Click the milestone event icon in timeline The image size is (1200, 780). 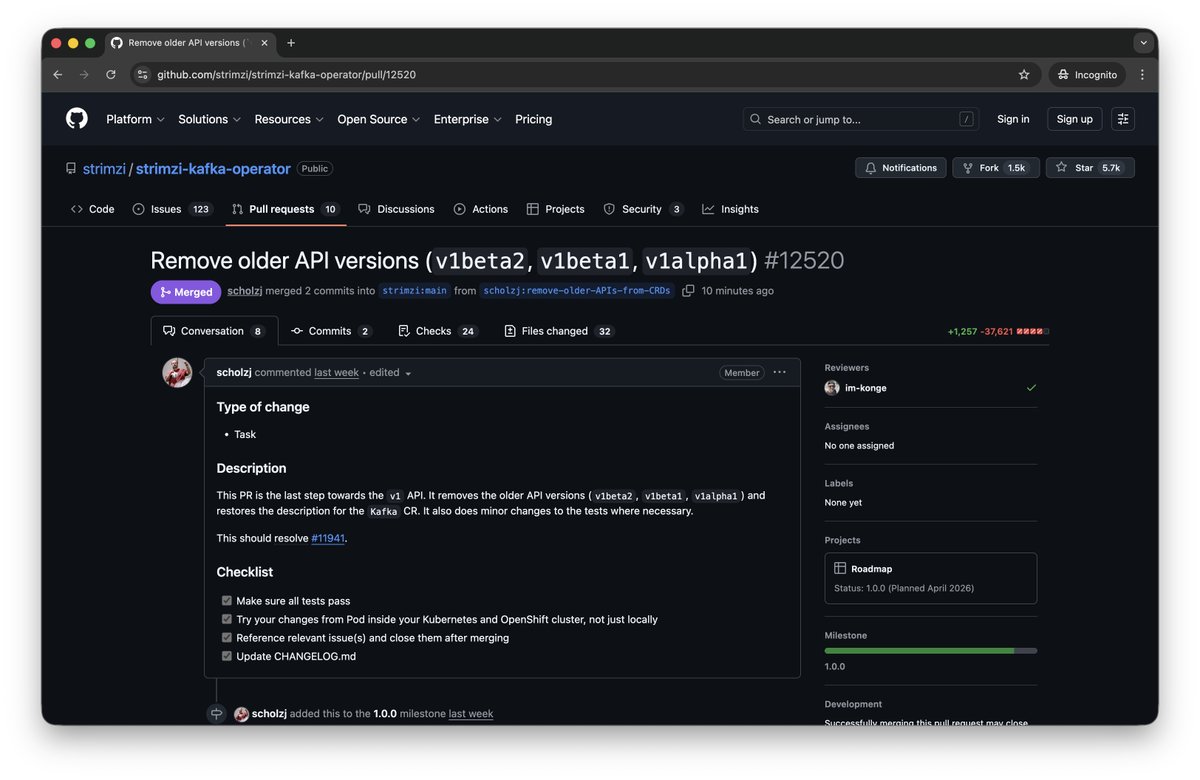click(216, 714)
